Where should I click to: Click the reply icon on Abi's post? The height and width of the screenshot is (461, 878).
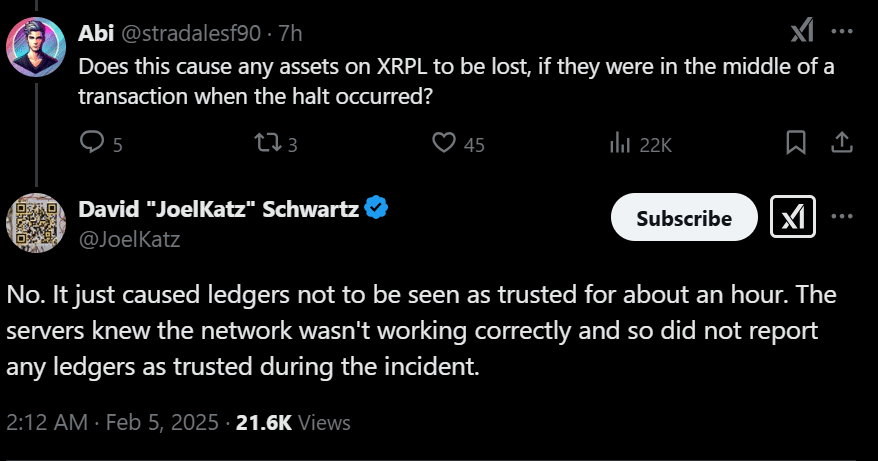[x=92, y=144]
